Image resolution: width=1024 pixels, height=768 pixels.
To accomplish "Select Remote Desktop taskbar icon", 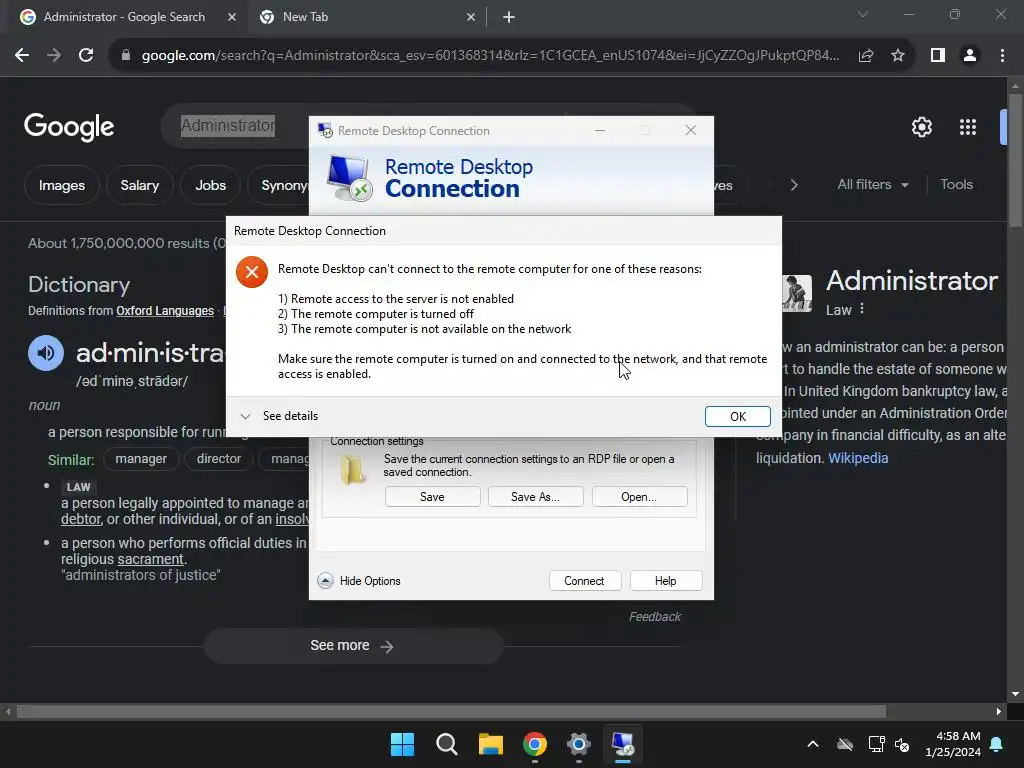I will 622,744.
